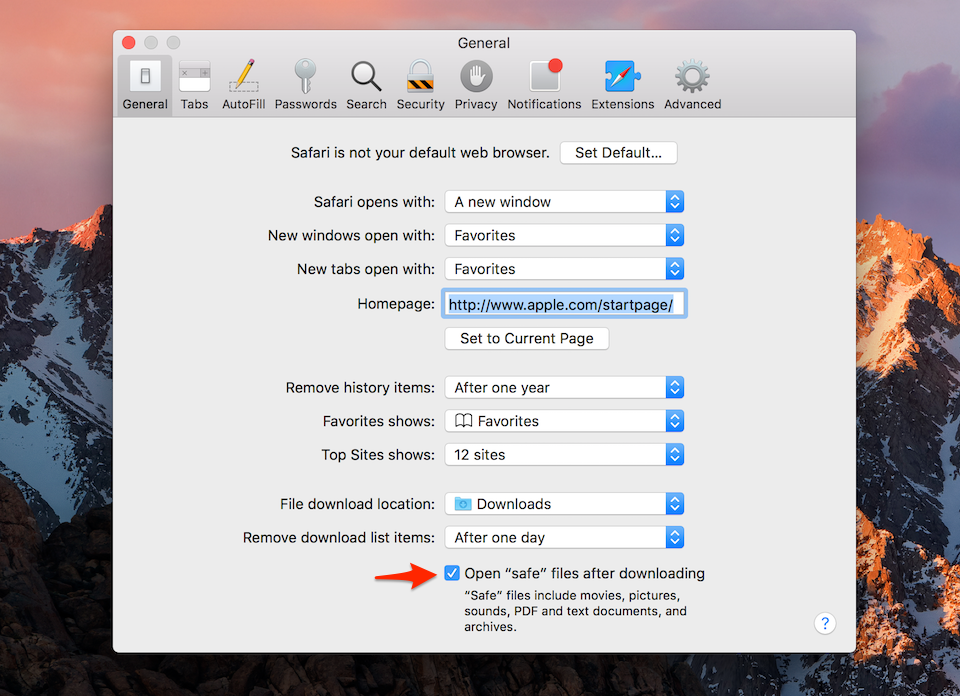Screen dimensions: 960x696
Task: Open the Extensions puzzle icon
Action: [622, 77]
